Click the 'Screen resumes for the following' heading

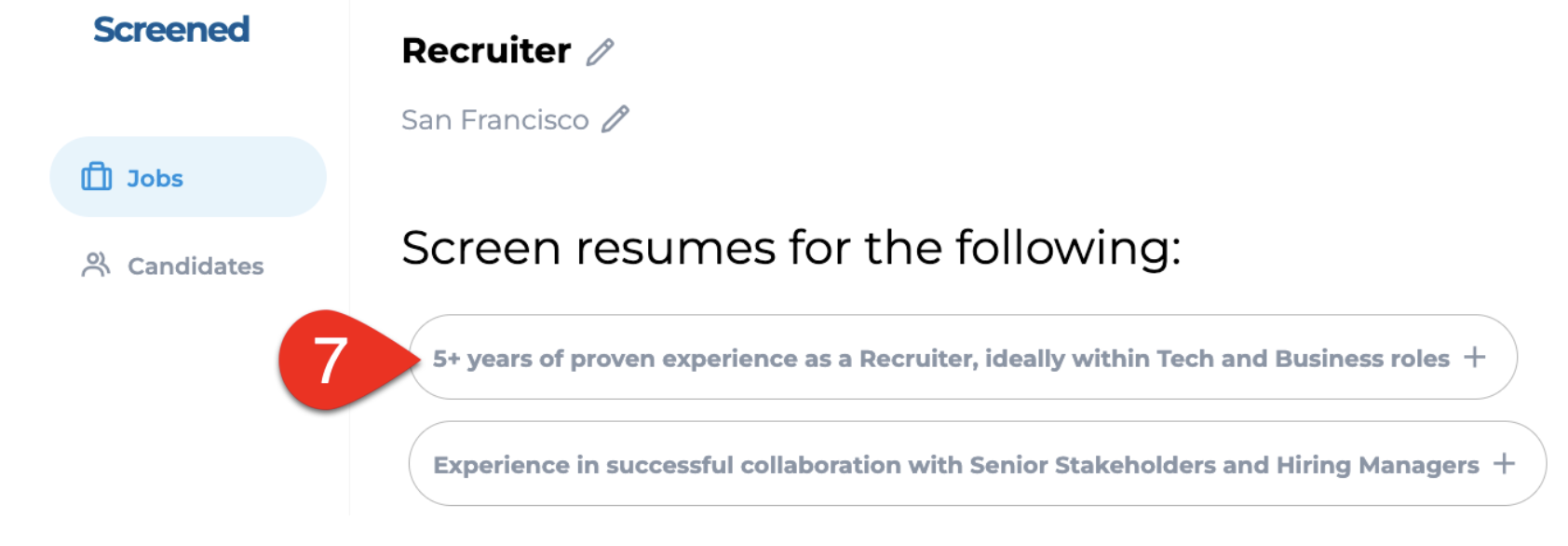pos(791,248)
